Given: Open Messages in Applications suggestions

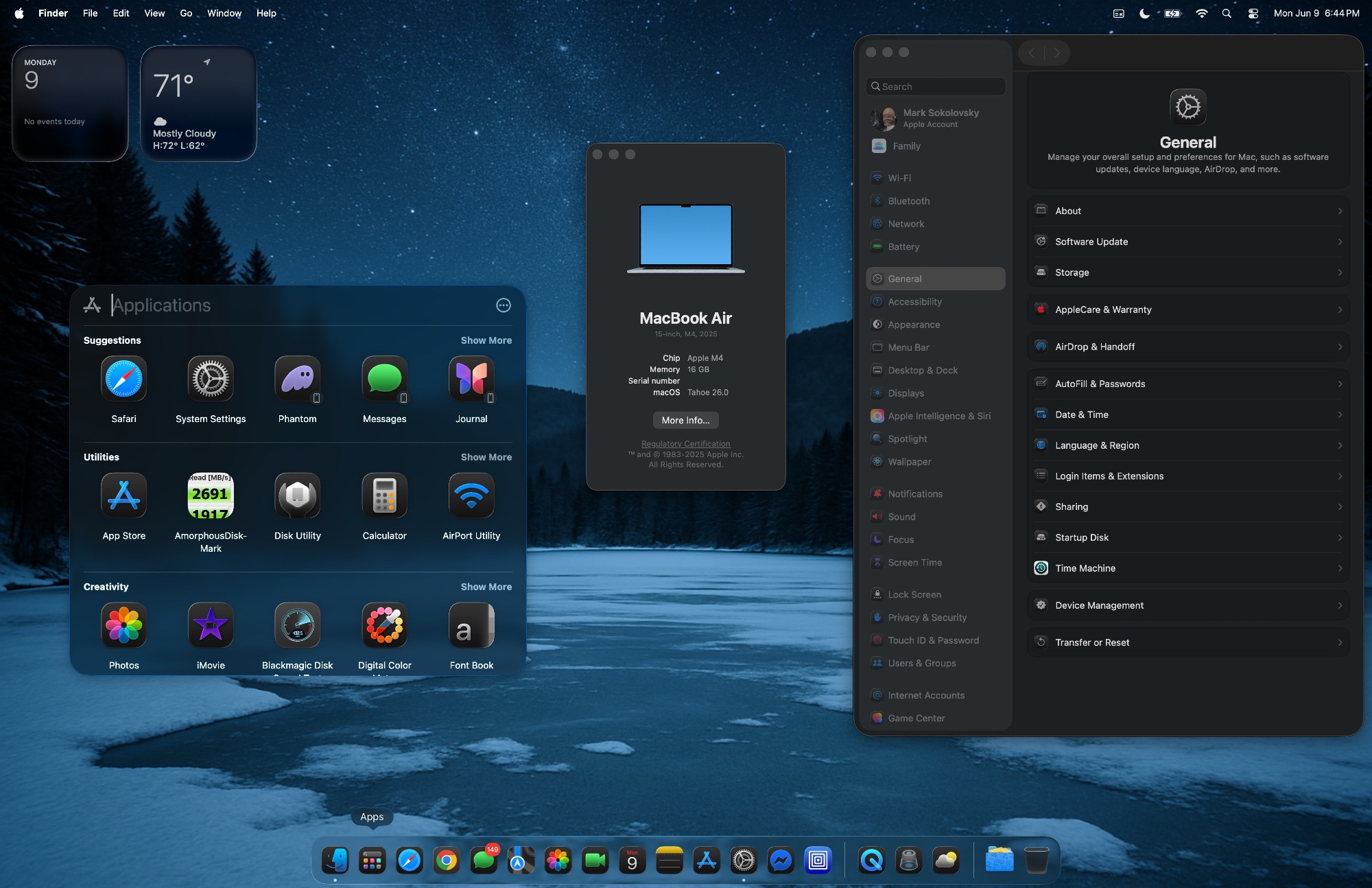Looking at the screenshot, I should click(x=384, y=379).
